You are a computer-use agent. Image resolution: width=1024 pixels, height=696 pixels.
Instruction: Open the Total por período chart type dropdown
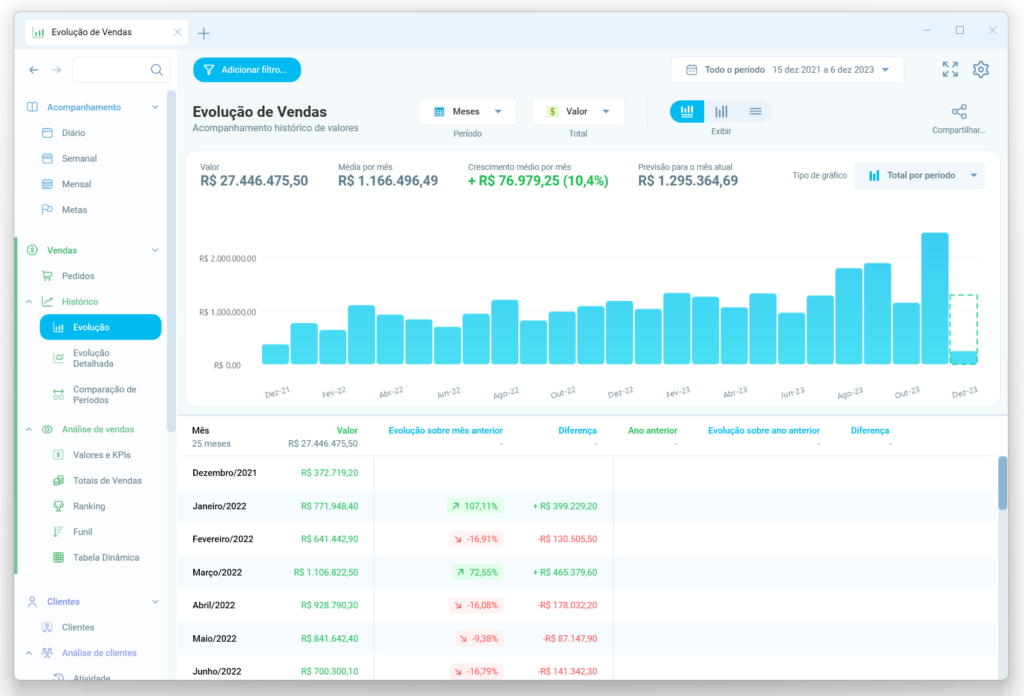pyautogui.click(x=919, y=175)
